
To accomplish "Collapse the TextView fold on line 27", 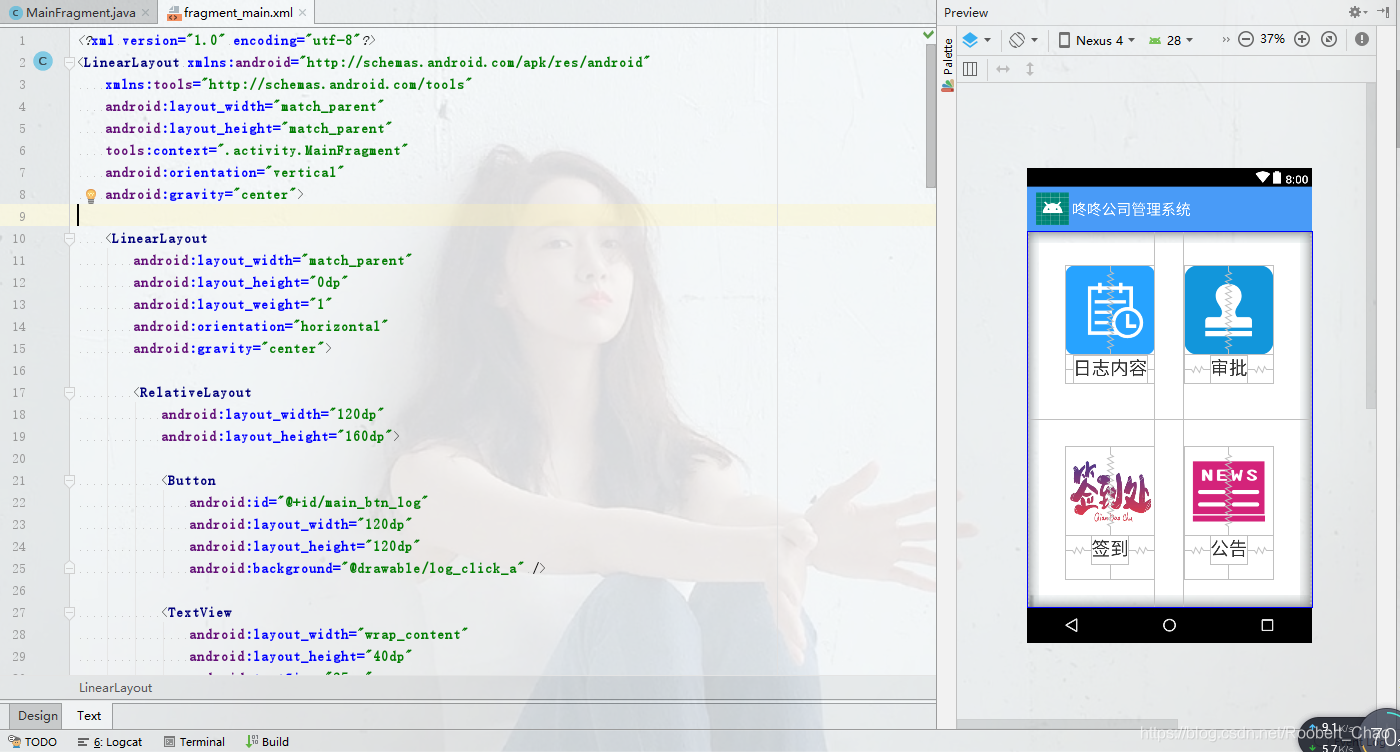I will coord(70,612).
